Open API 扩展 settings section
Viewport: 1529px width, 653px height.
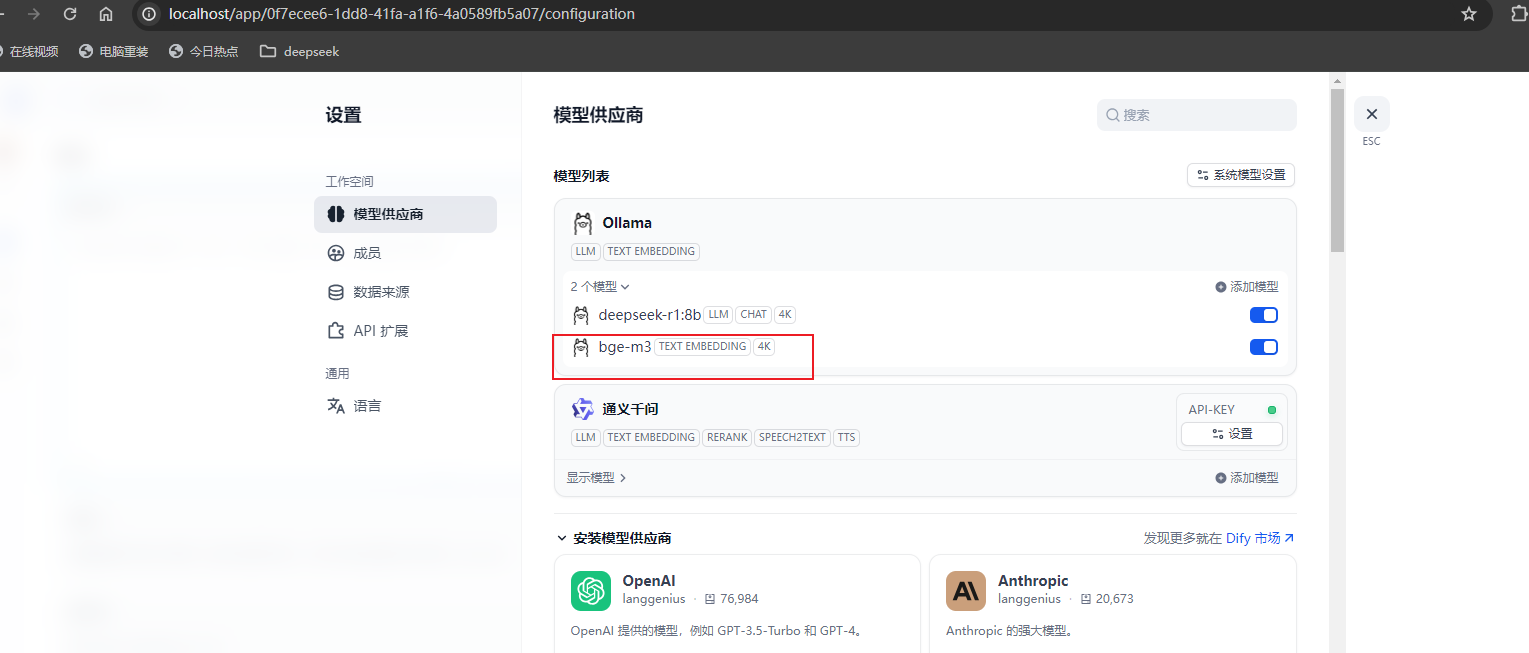[405, 330]
